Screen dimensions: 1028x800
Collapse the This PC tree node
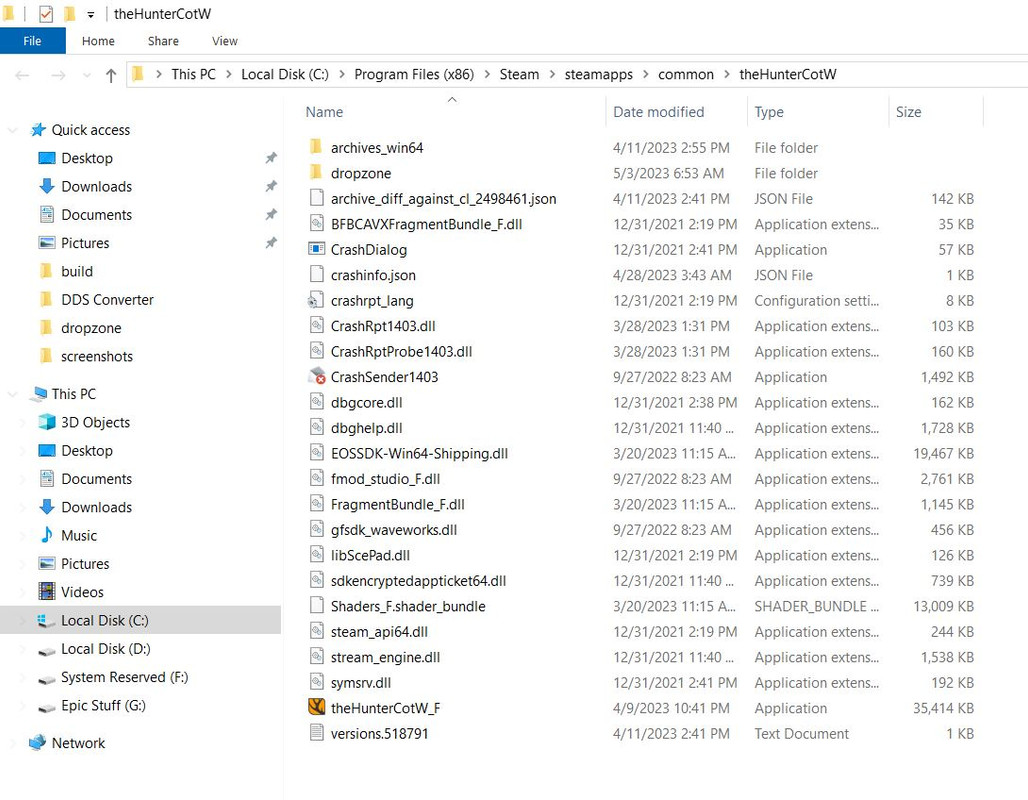pos(12,394)
